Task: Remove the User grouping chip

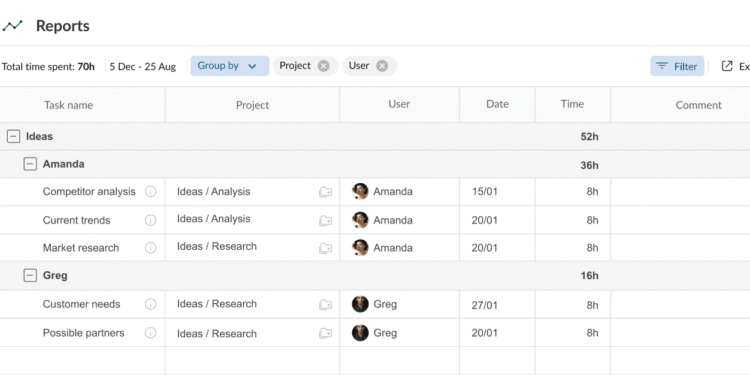Action: pos(382,66)
